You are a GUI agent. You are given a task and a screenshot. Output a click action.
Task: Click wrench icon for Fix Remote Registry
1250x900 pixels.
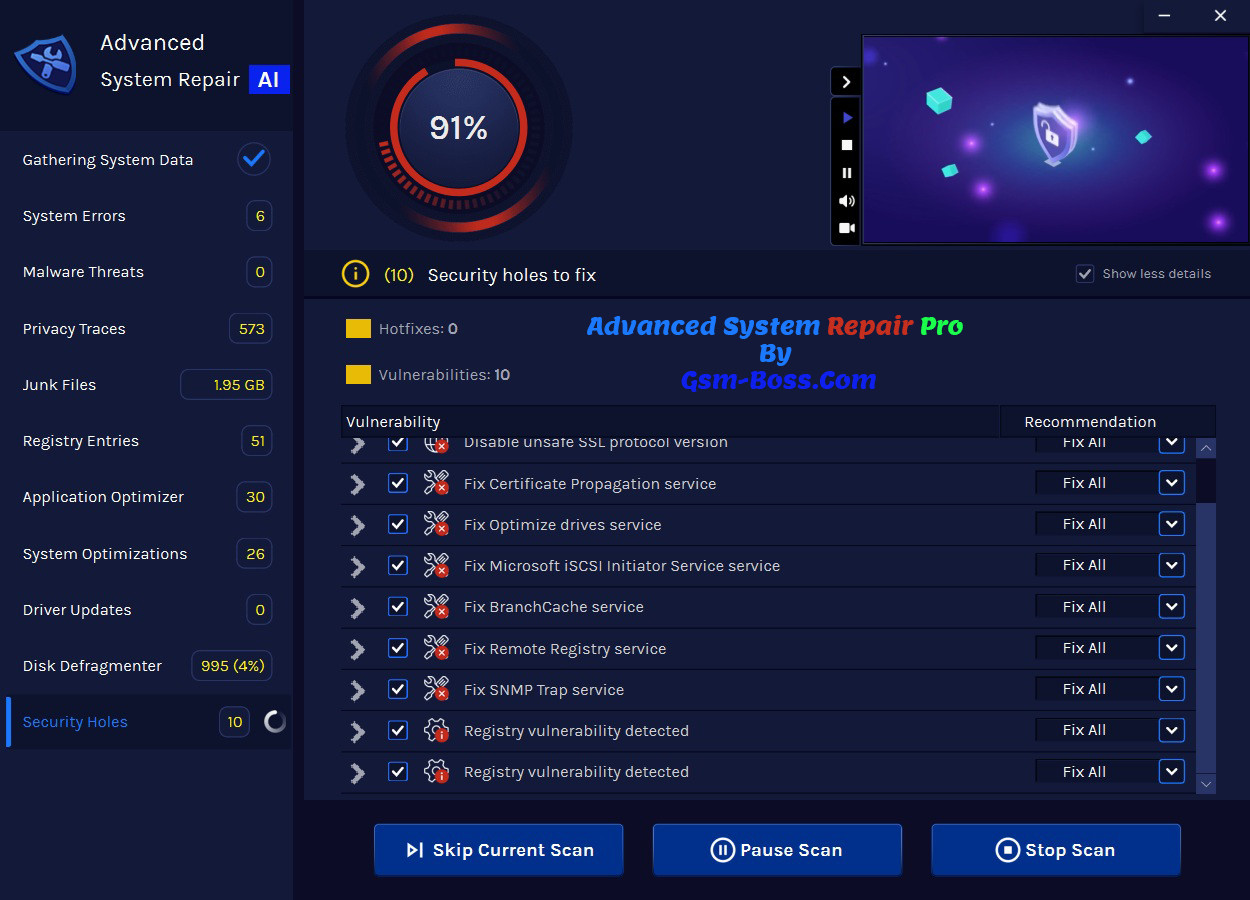436,648
